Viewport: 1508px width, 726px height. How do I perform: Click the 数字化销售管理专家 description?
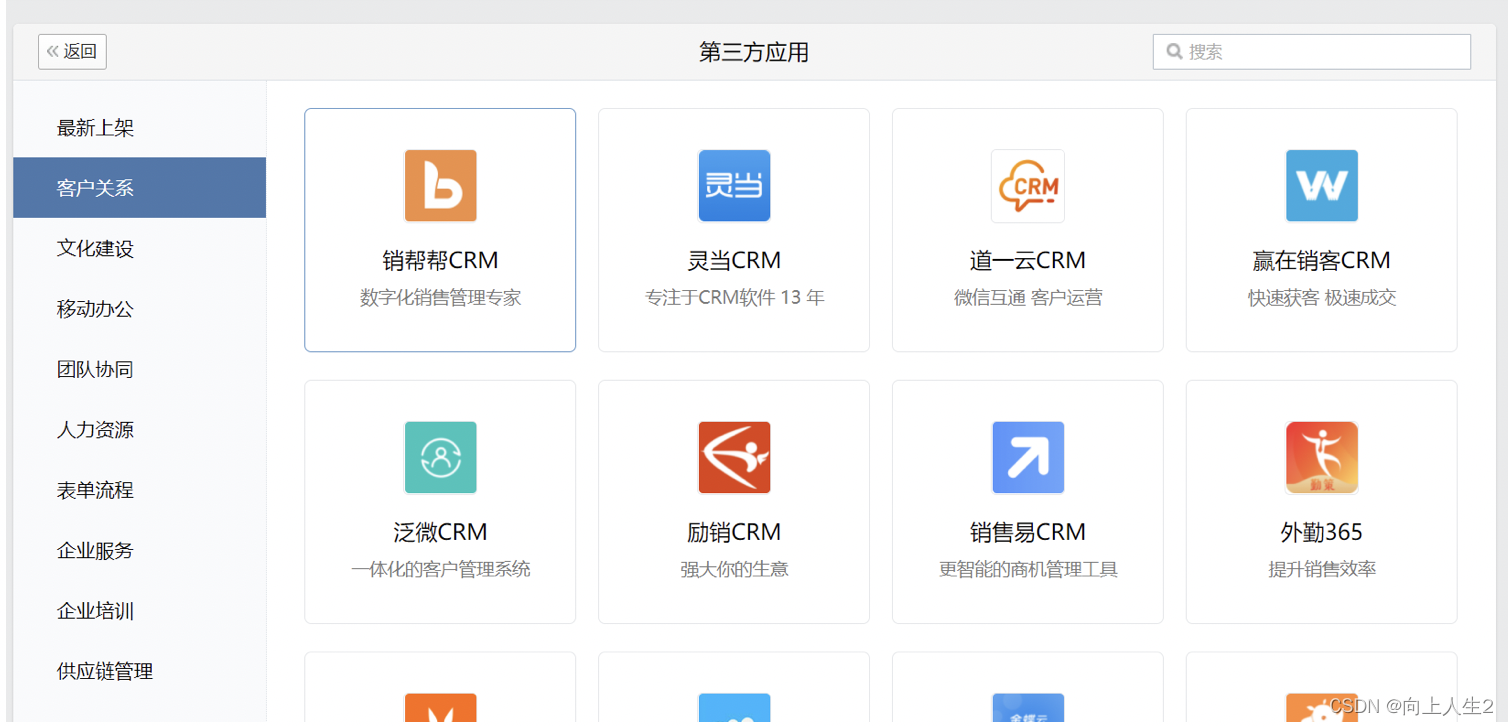pyautogui.click(x=440, y=297)
